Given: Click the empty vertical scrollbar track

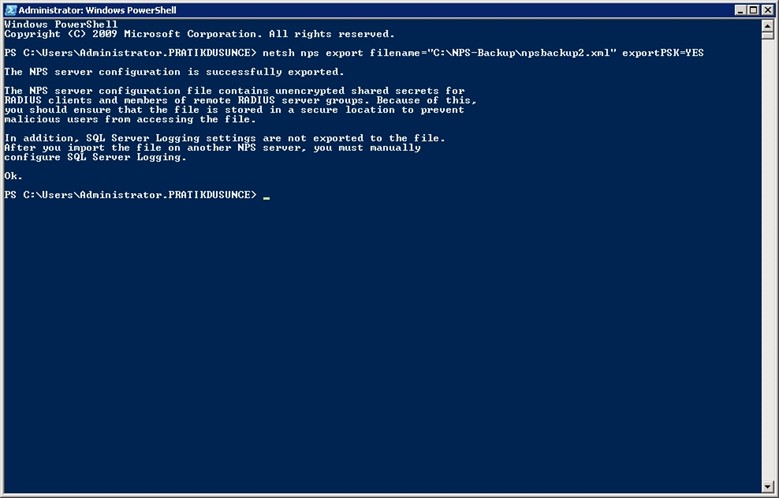Looking at the screenshot, I should (x=768, y=258).
